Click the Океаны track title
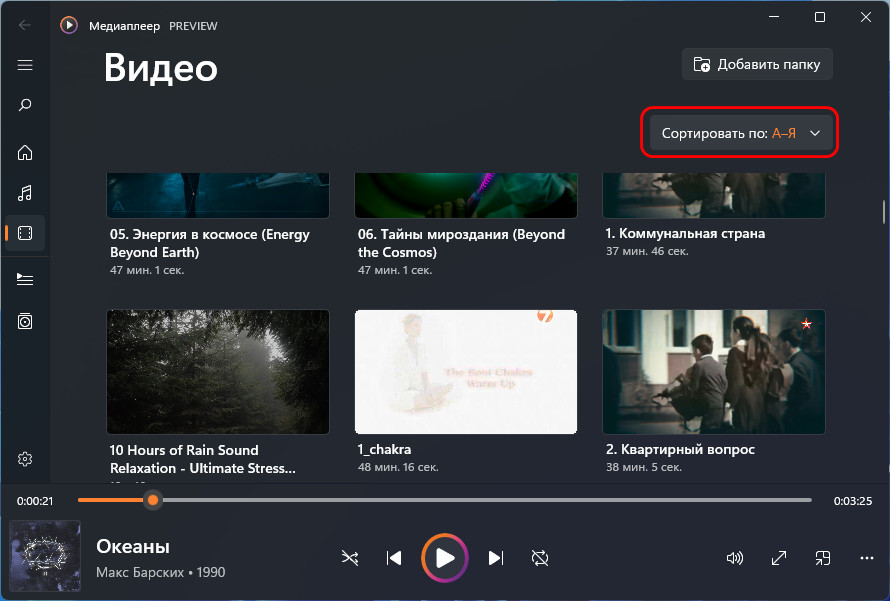This screenshot has height=601, width=890. tap(133, 546)
